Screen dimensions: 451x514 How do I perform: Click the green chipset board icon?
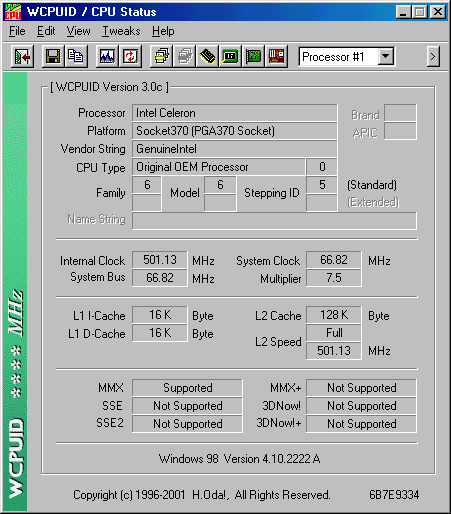[230, 56]
